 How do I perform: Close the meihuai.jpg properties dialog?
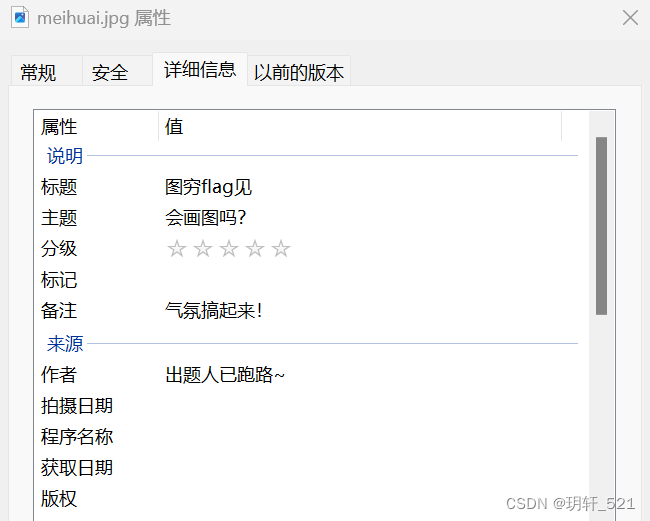[630, 18]
